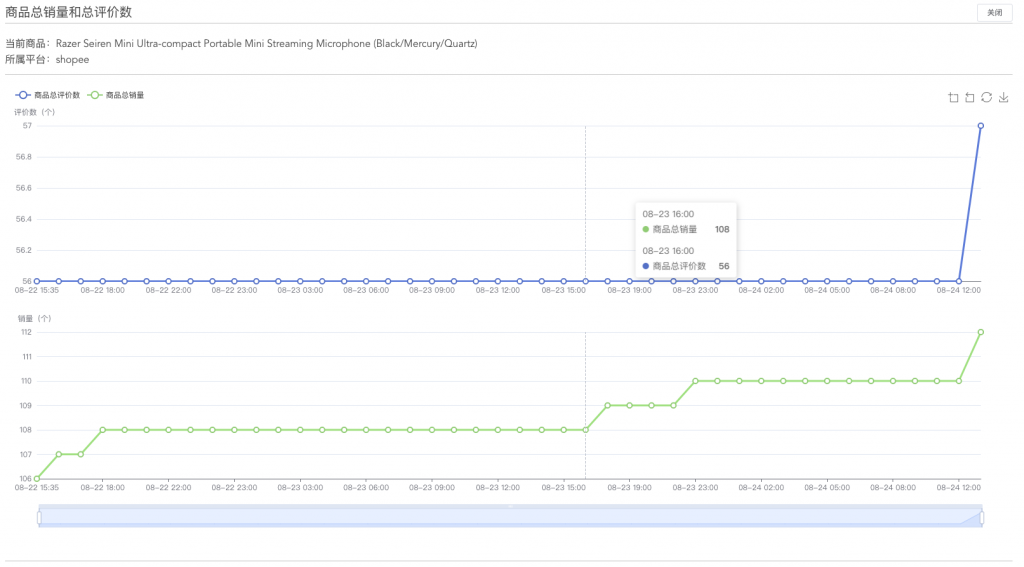The image size is (1024, 567).
Task: Select the first green point at value 109
Action: (607, 406)
